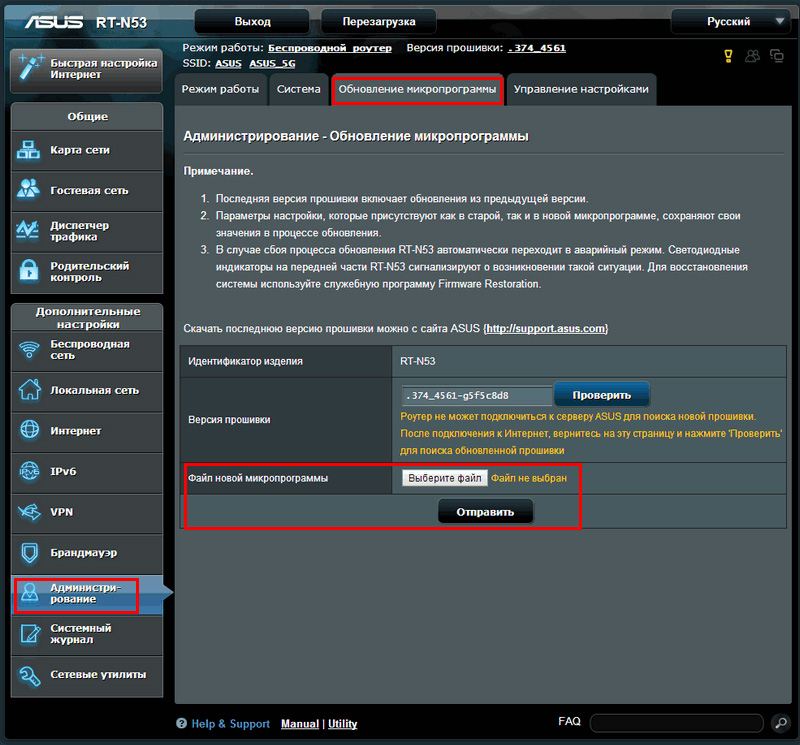This screenshot has width=800, height=745.
Task: Click the FAQ search input field
Action: click(x=677, y=723)
